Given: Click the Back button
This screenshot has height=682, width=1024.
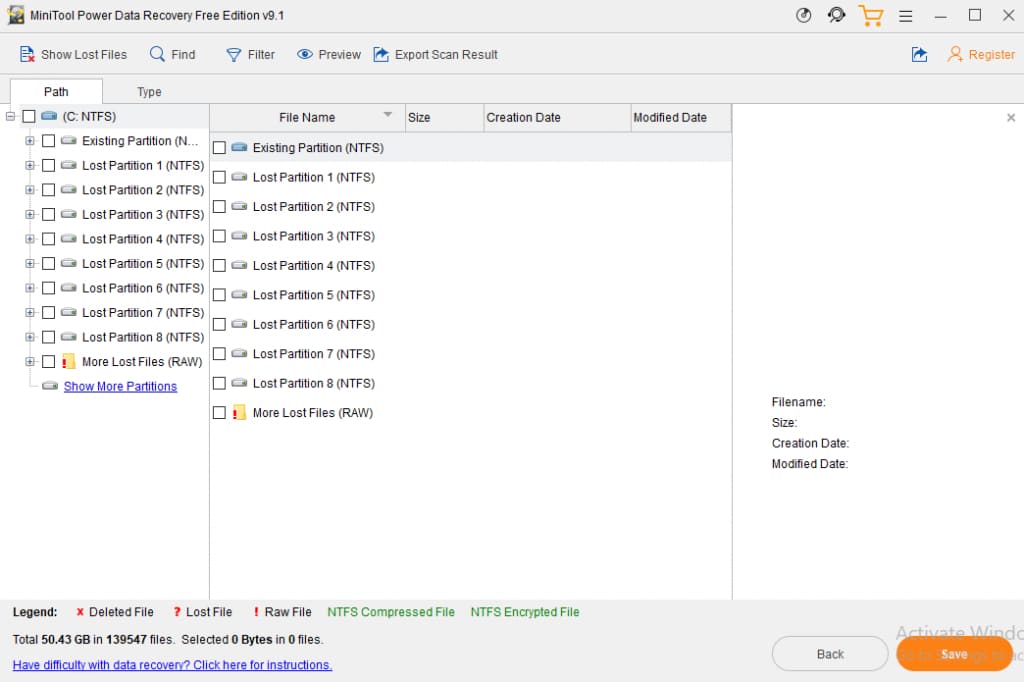Looking at the screenshot, I should click(x=829, y=654).
